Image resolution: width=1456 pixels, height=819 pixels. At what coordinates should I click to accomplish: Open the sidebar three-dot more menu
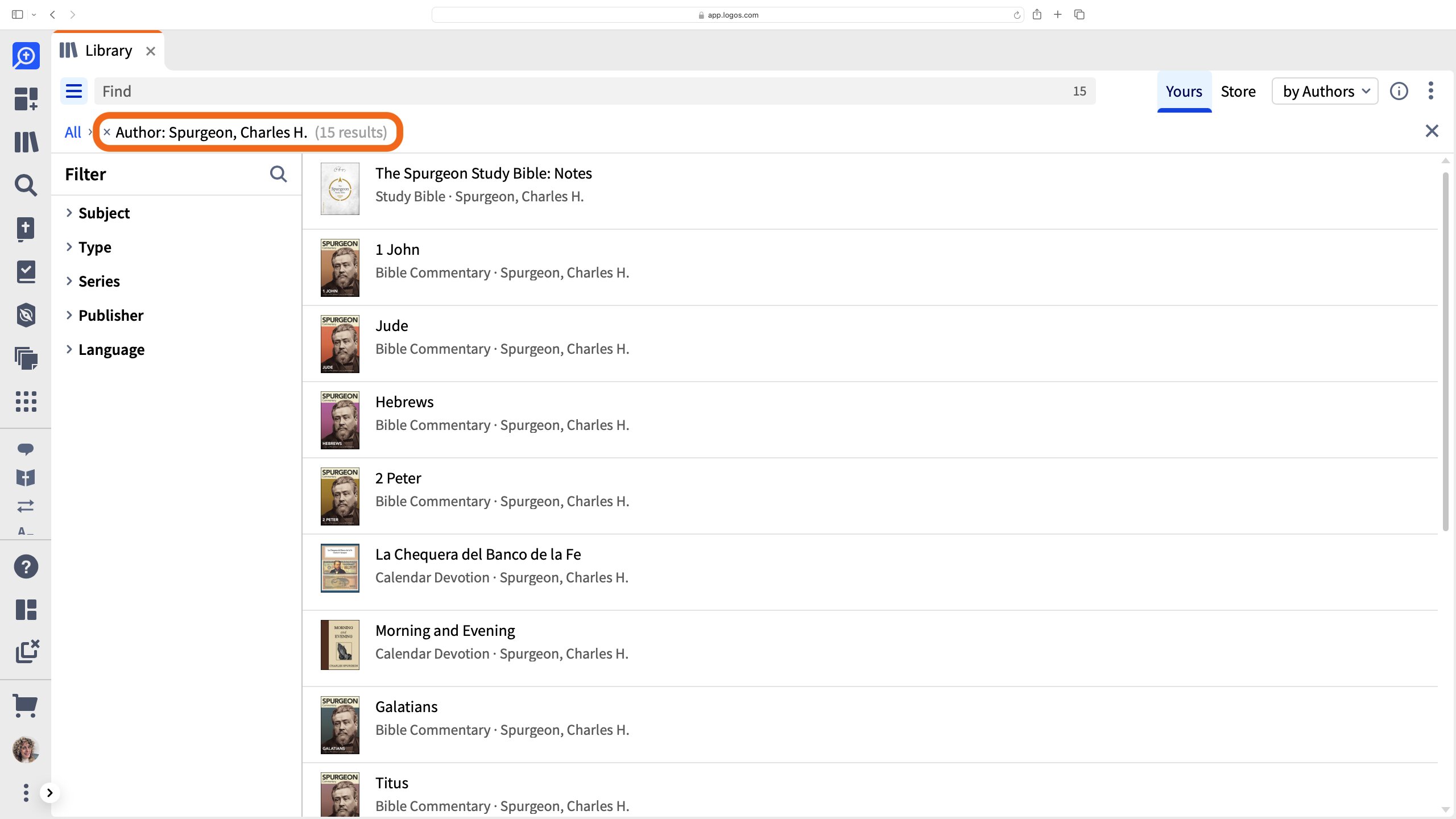[26, 792]
